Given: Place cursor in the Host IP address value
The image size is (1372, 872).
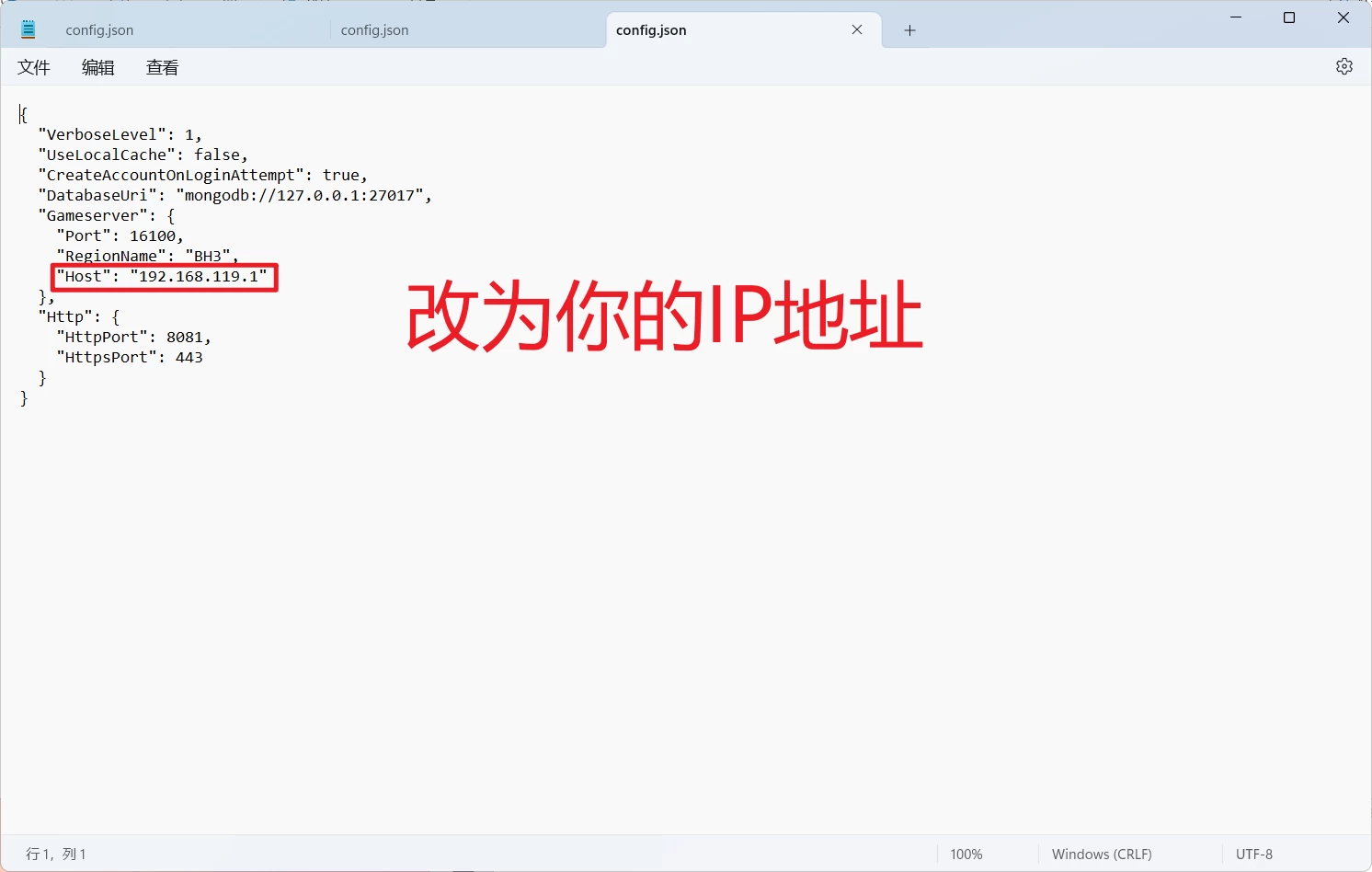Looking at the screenshot, I should click(199, 277).
